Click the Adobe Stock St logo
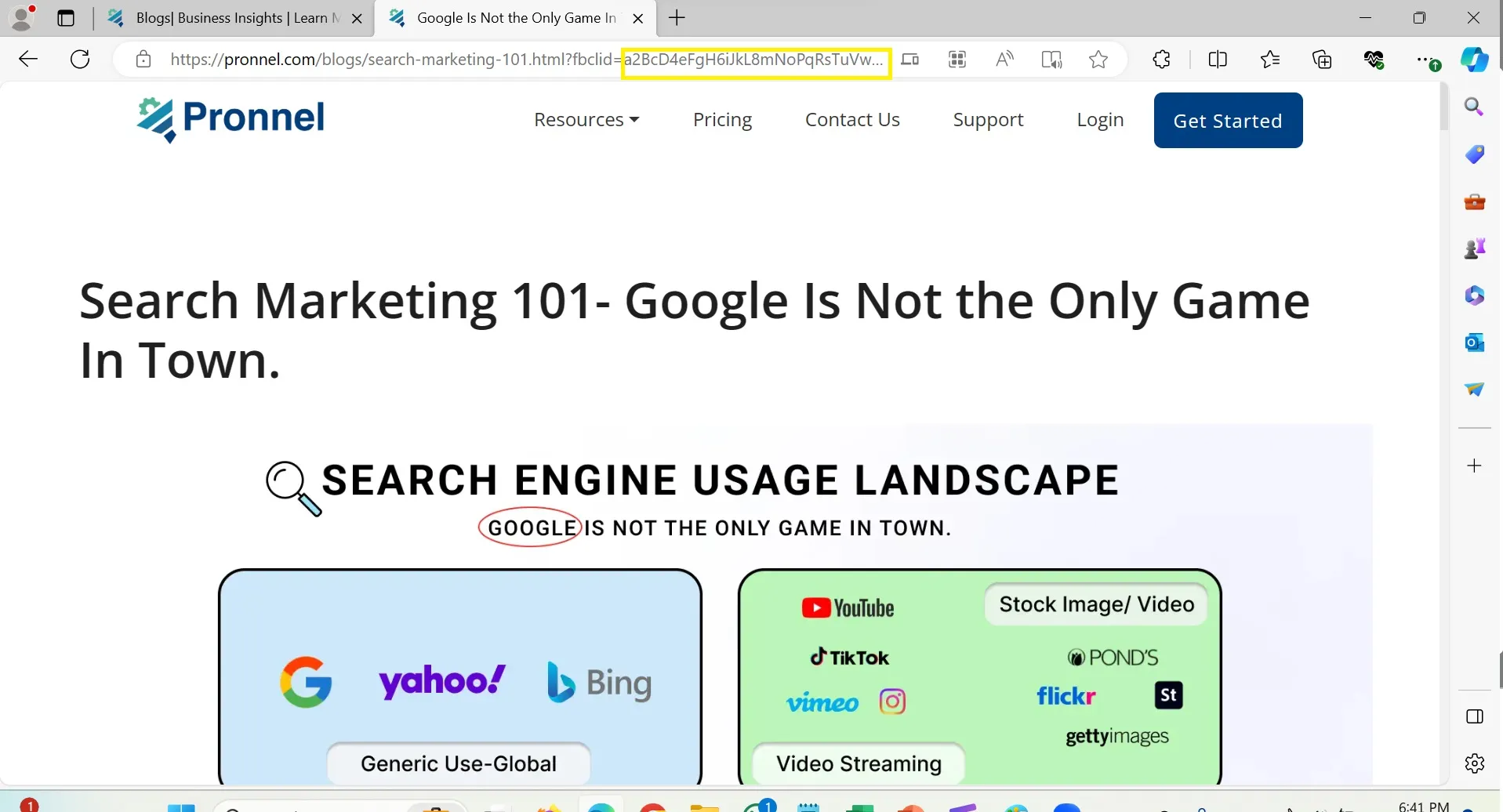 1168,695
